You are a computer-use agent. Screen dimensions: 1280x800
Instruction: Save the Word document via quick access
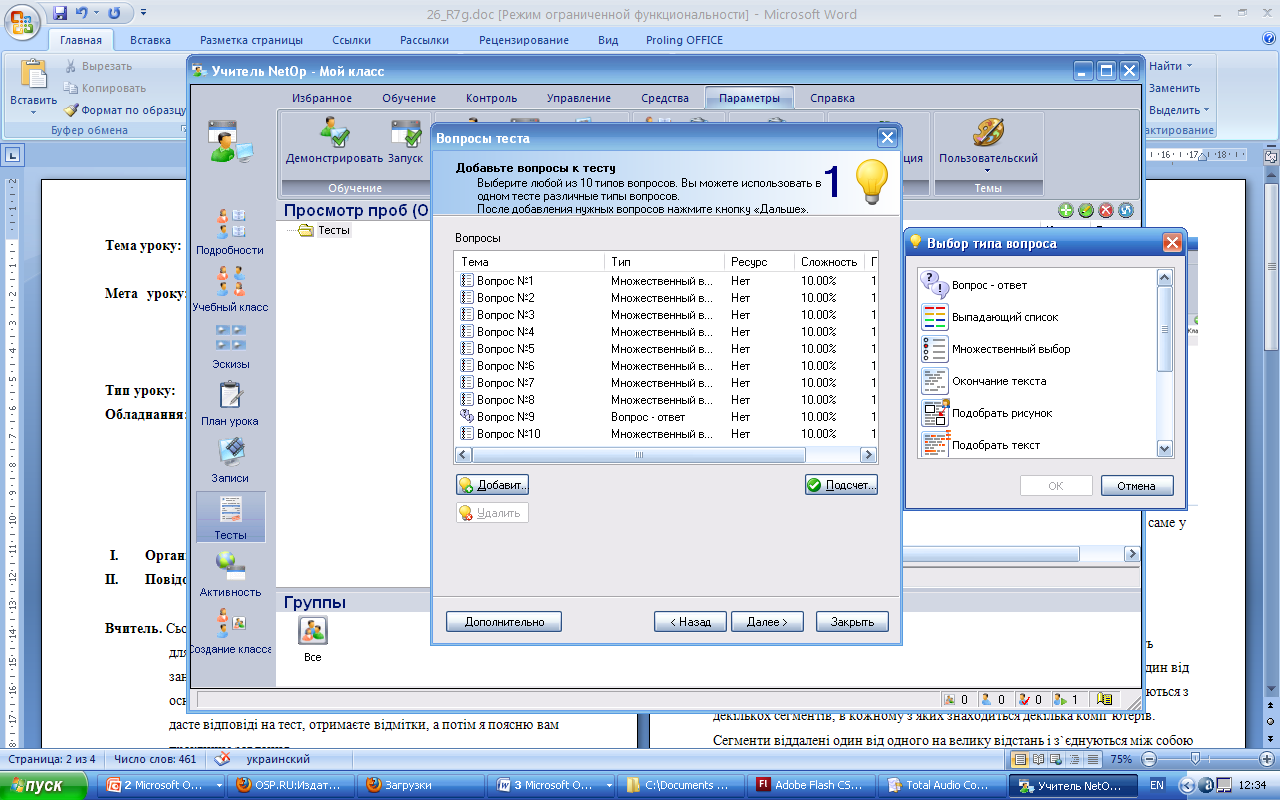[x=60, y=13]
